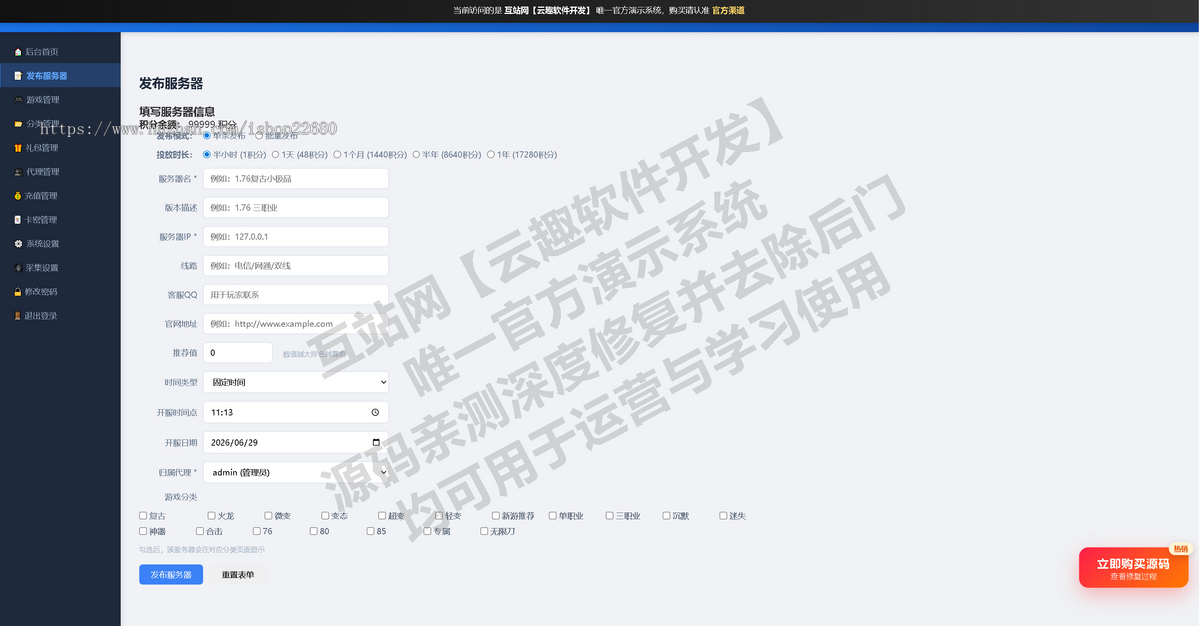
Task: Check the 神器 category box
Action: [143, 531]
